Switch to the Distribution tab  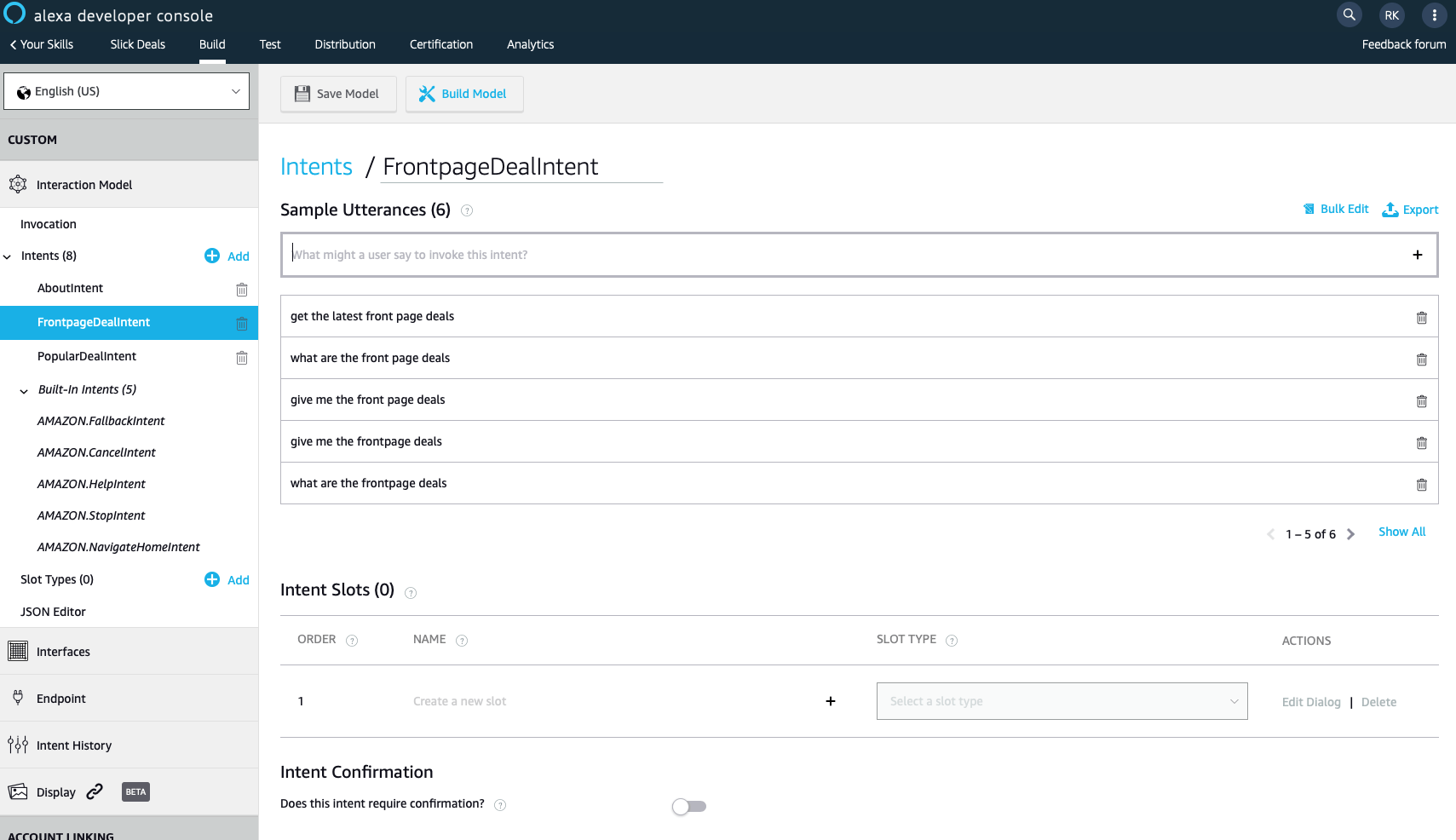click(345, 44)
